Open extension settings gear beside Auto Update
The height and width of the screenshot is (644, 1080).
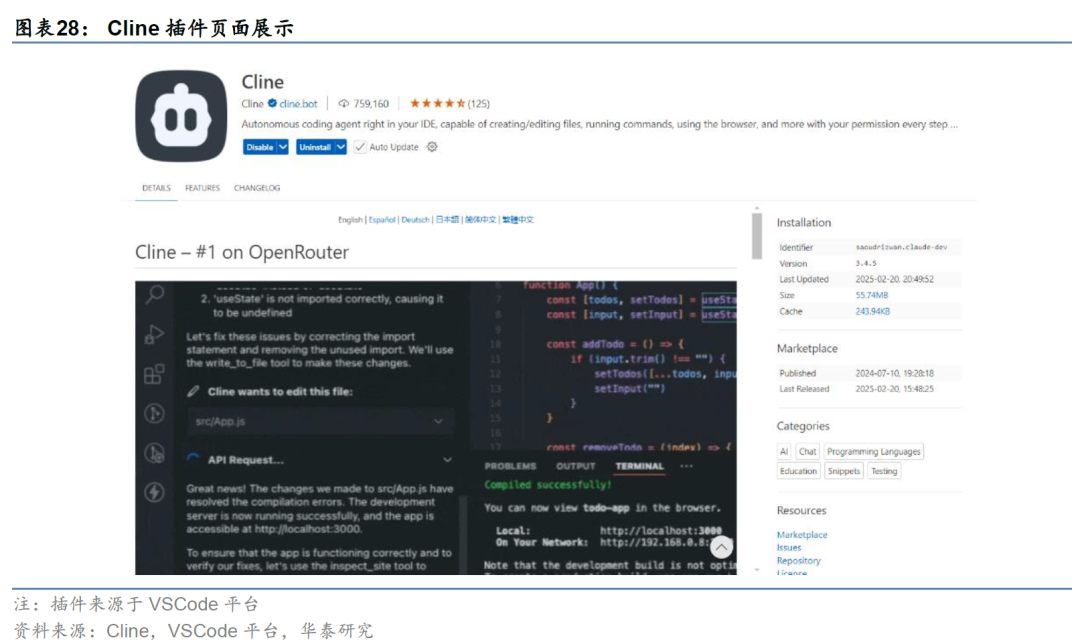[432, 147]
